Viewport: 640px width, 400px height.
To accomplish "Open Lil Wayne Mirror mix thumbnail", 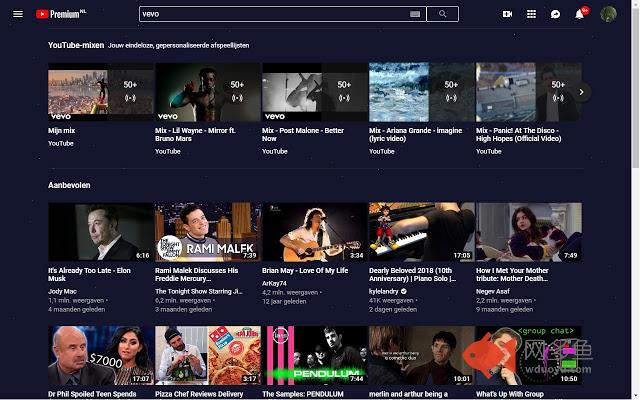I will (x=208, y=92).
